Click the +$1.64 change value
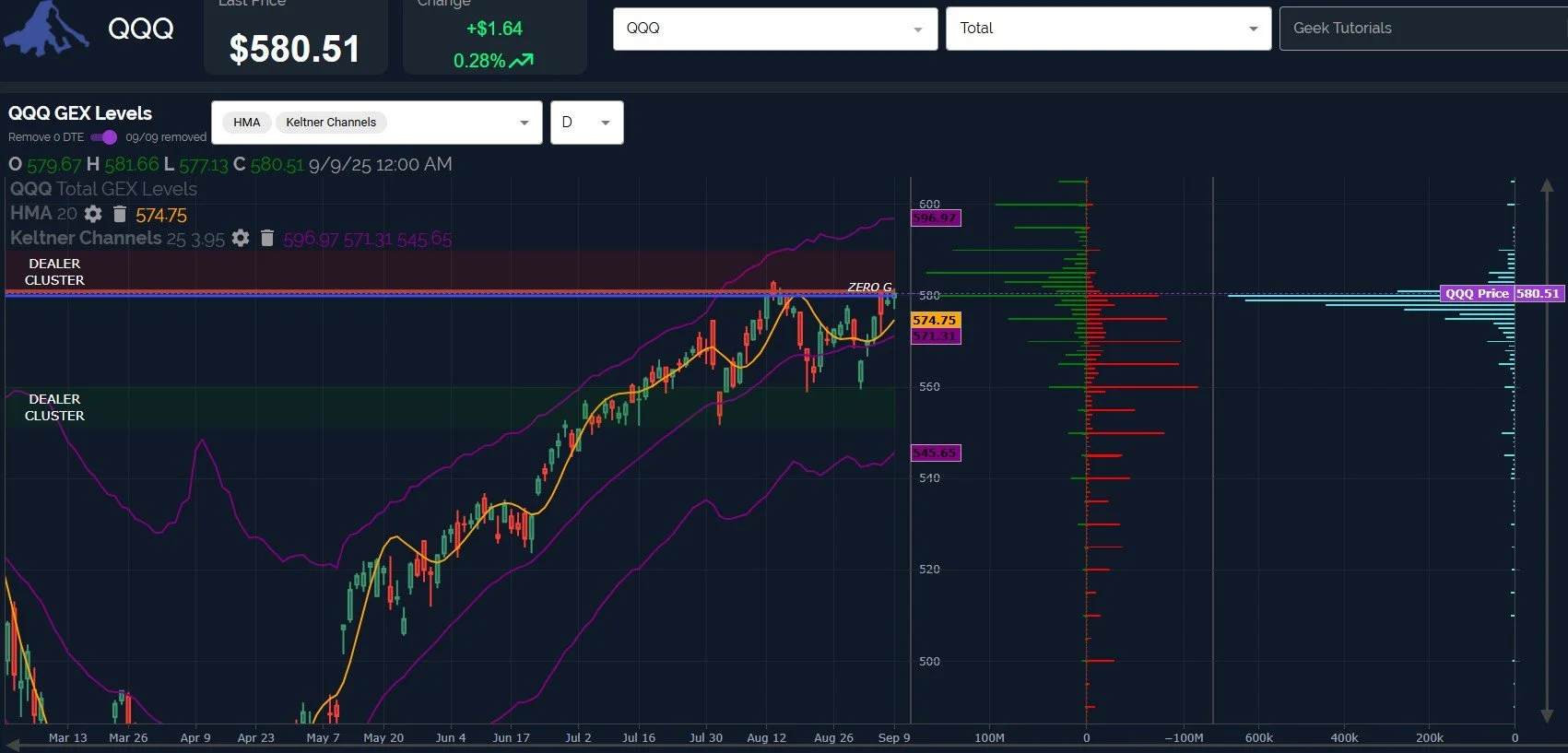The height and width of the screenshot is (753, 1568). click(x=494, y=29)
